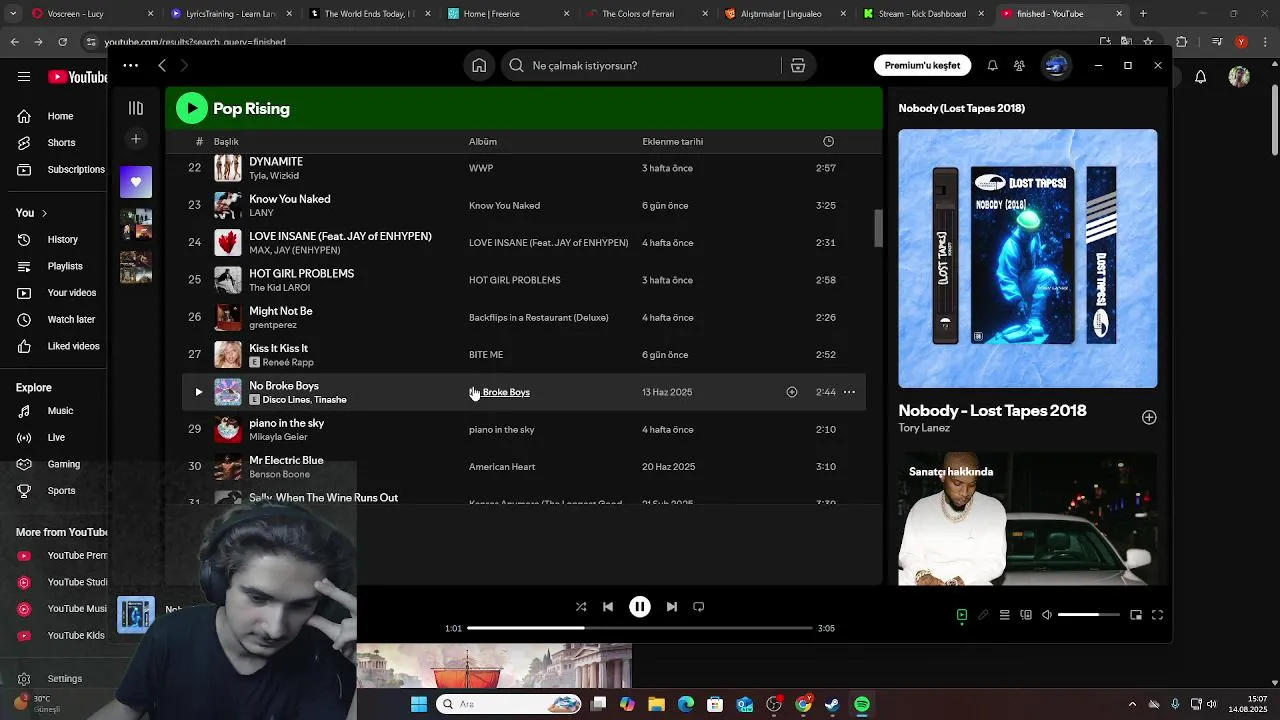
Task: Add No Broke Boys to Liked Songs
Action: point(792,392)
